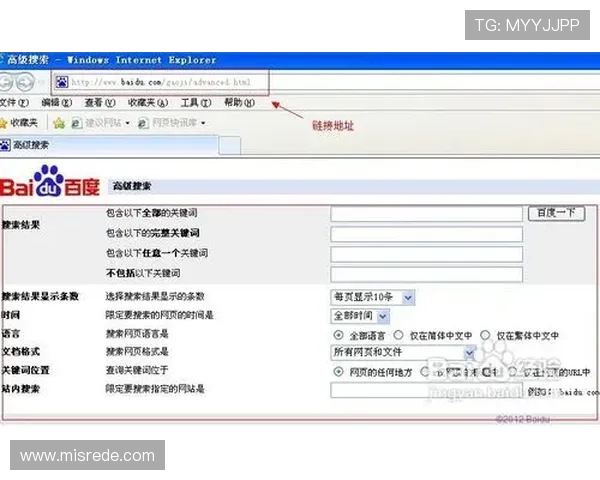The height and width of the screenshot is (480, 600).
Task: Click the 包含以下任意一个关键词 input field
Action: point(427,254)
